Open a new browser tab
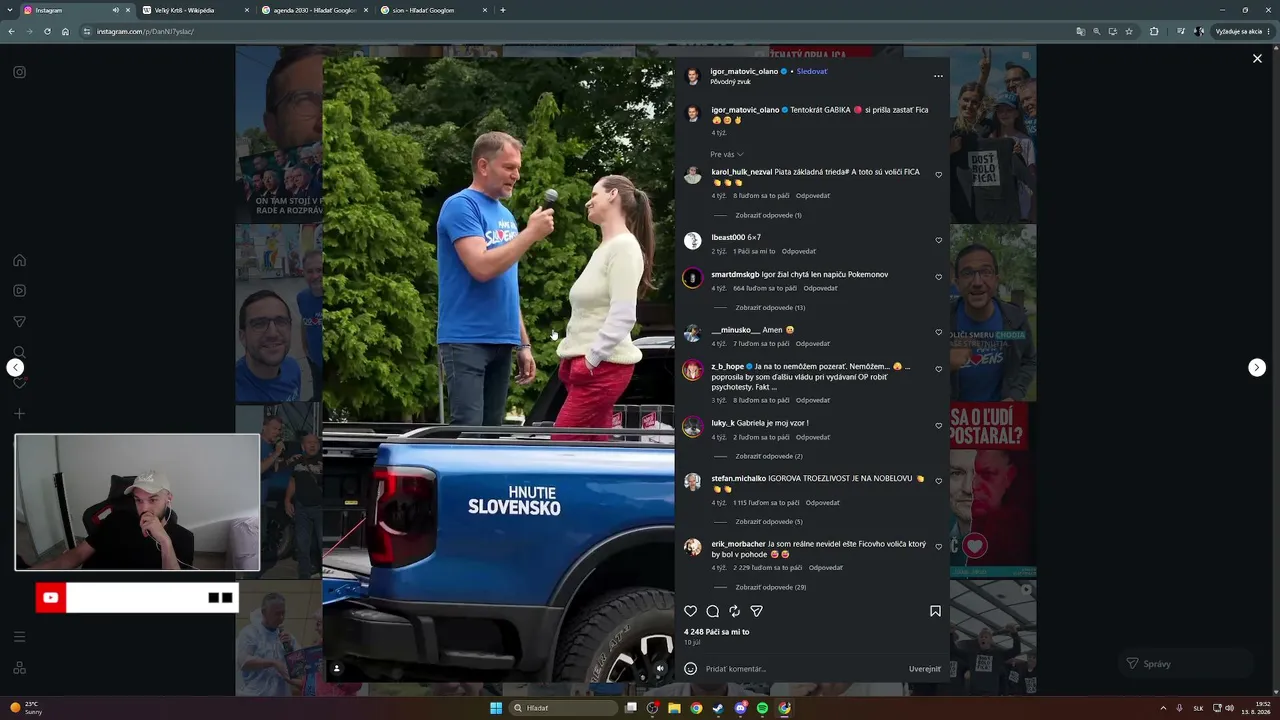 point(502,10)
